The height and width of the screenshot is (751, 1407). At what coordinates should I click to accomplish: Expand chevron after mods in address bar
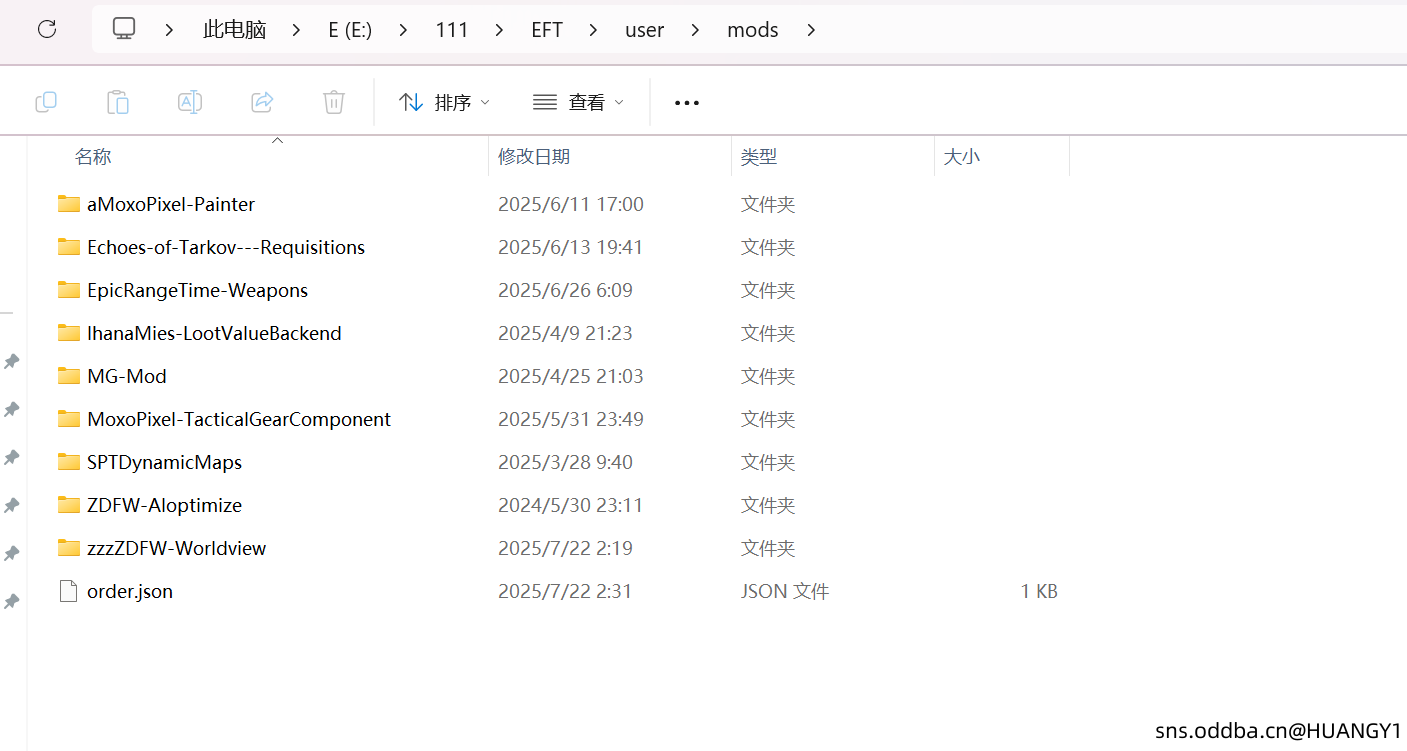point(811,30)
